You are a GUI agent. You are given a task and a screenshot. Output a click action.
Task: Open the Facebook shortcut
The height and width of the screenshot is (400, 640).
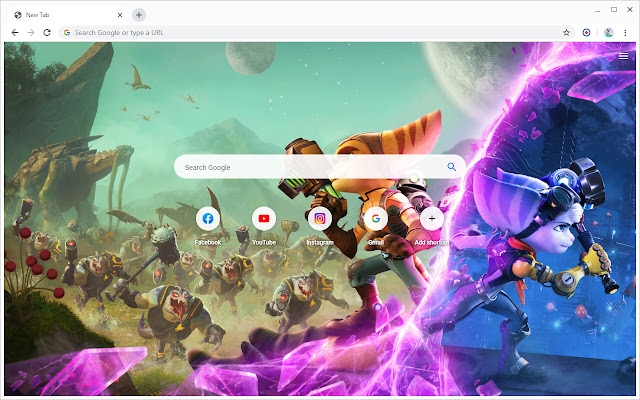pyautogui.click(x=208, y=219)
